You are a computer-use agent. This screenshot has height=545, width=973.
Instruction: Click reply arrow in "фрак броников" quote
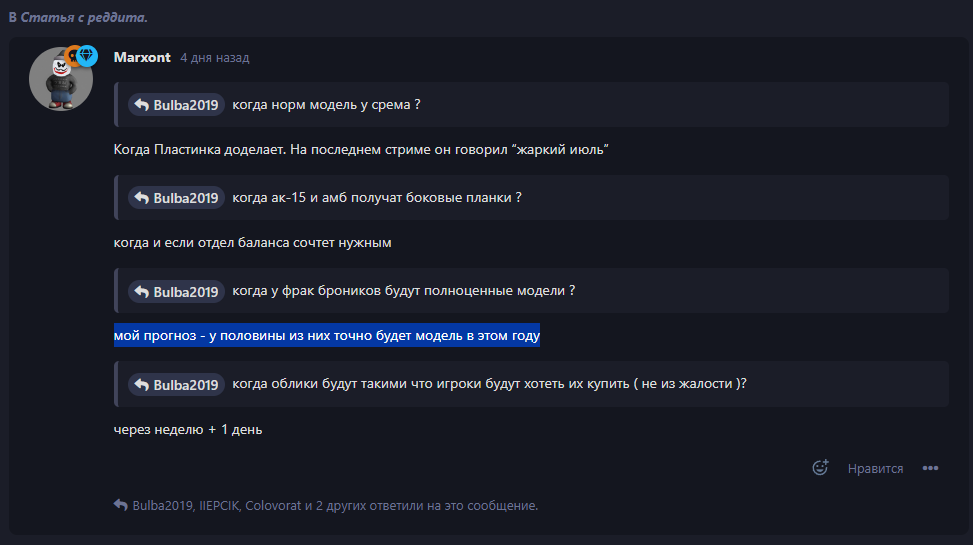pos(142,292)
